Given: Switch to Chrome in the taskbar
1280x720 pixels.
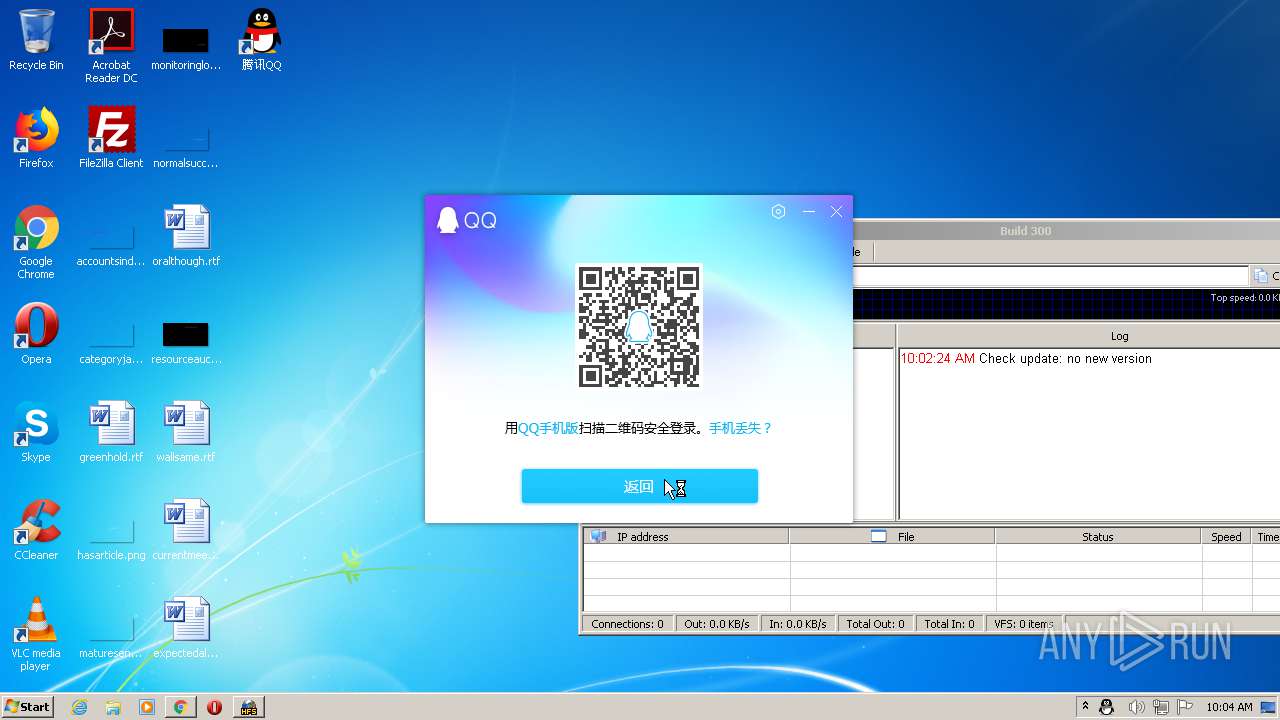Looking at the screenshot, I should pos(180,707).
